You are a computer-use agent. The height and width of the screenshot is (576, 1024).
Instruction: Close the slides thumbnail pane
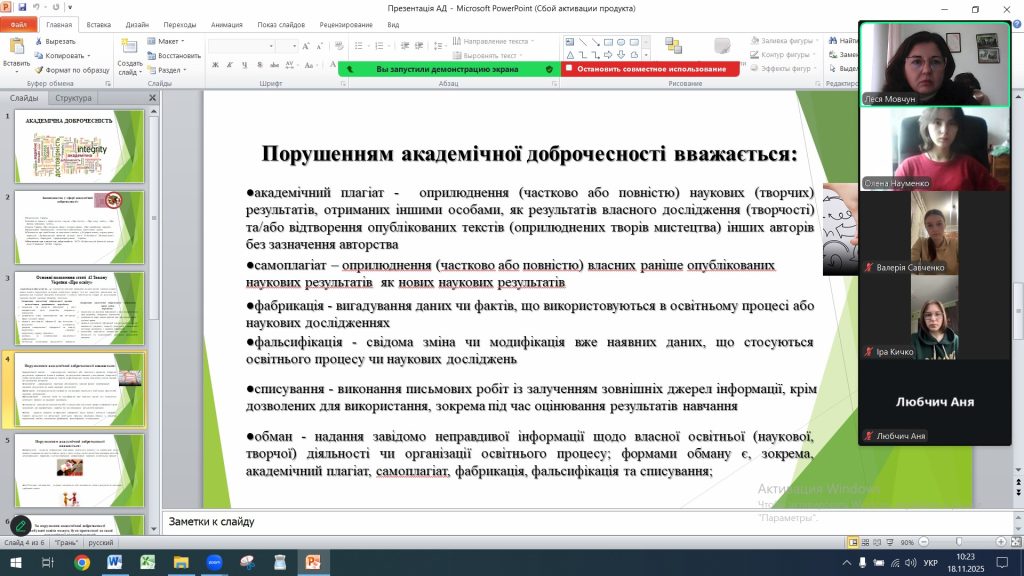152,98
